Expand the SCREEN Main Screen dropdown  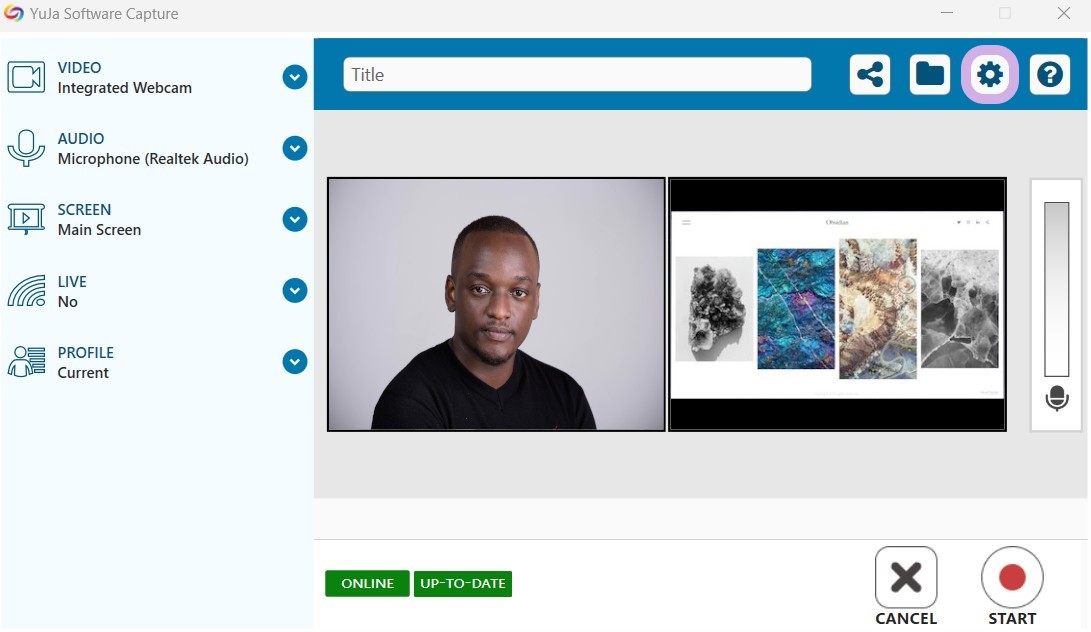(295, 219)
